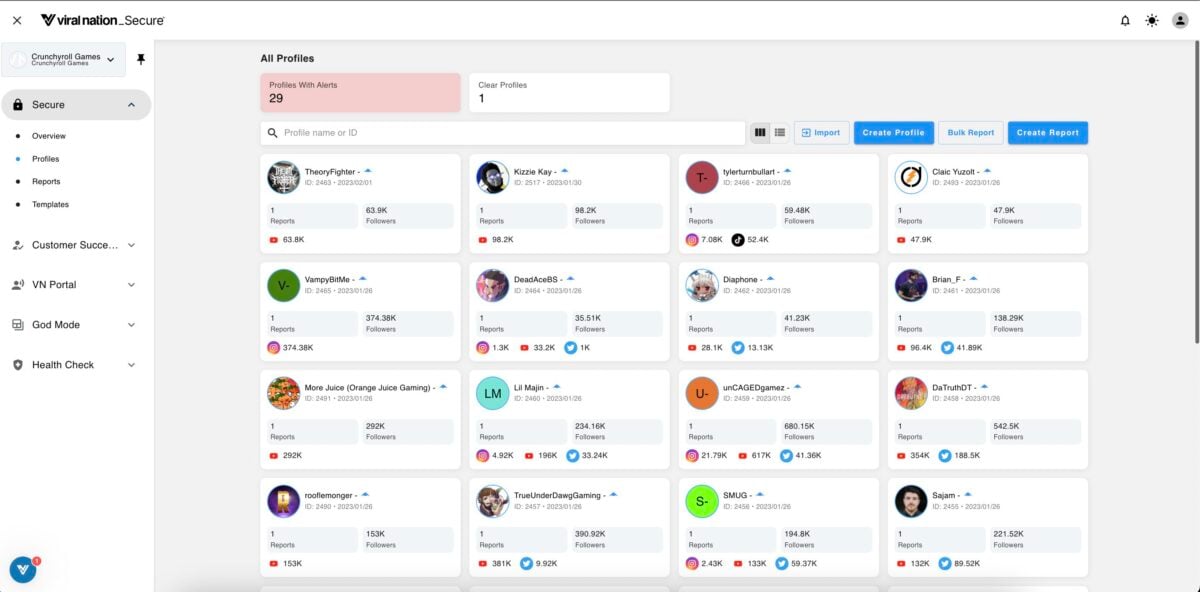The width and height of the screenshot is (1200, 592).
Task: Switch to list view layout
Action: 779,131
